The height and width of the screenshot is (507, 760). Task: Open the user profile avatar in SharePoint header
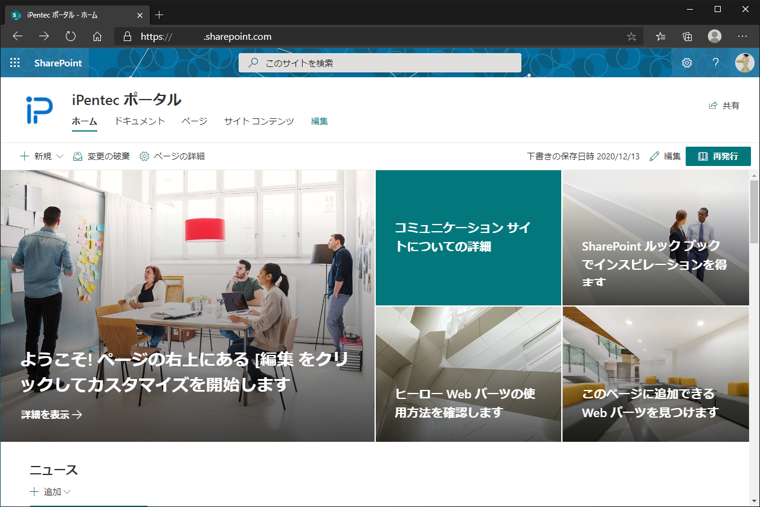[744, 63]
